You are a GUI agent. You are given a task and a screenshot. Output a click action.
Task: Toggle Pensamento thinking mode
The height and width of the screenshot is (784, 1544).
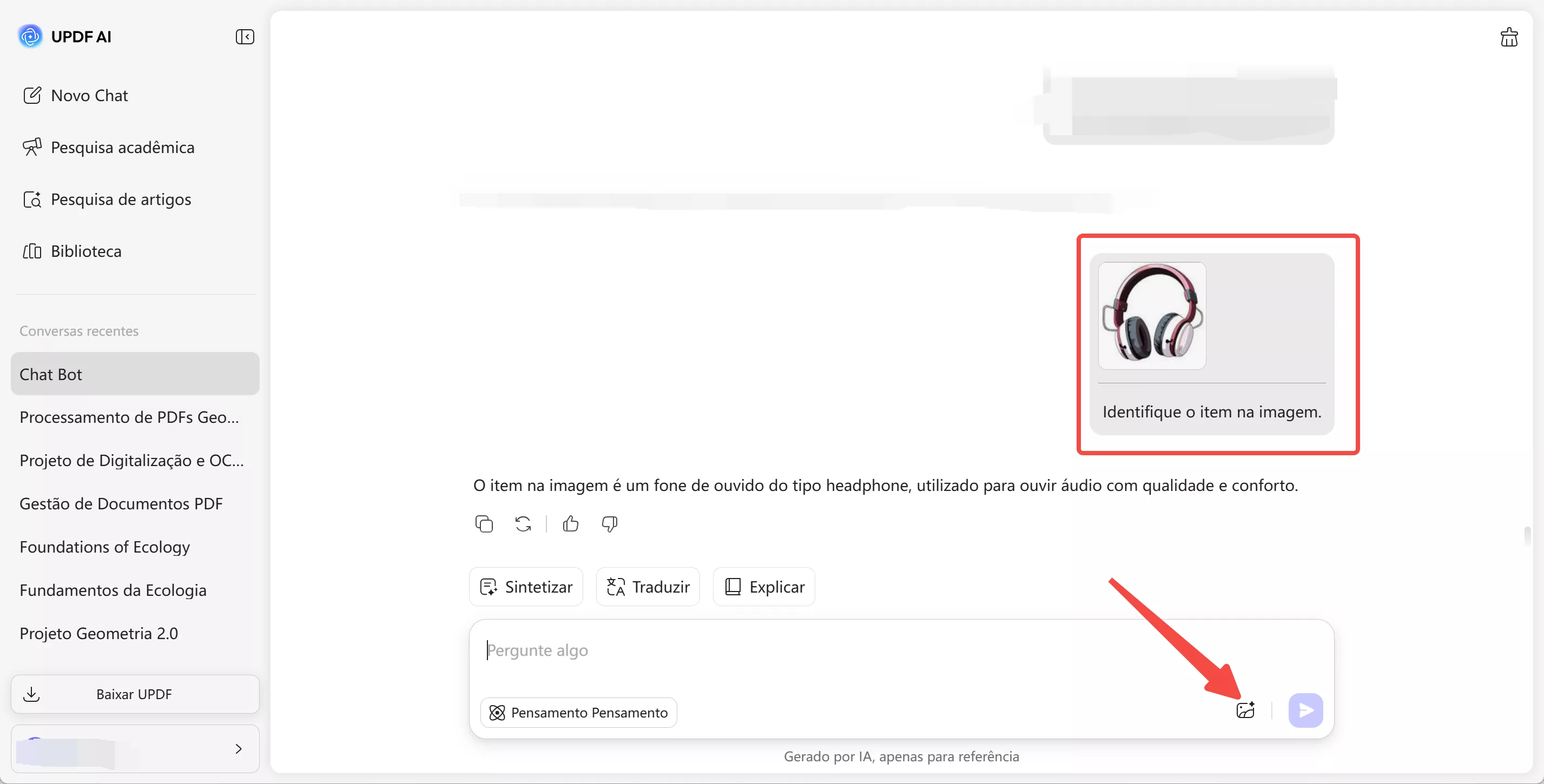pos(578,712)
